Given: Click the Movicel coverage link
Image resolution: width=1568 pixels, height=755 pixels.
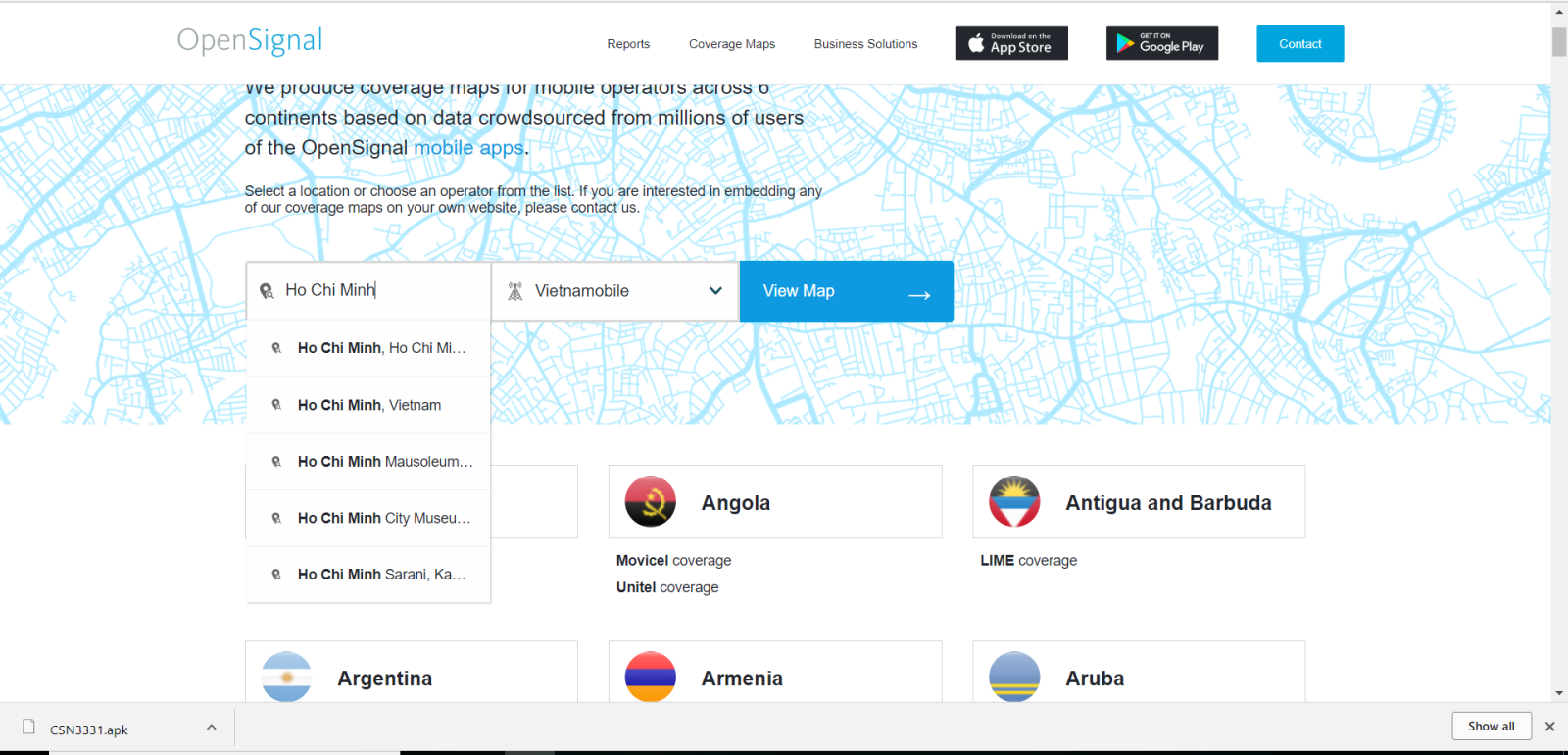Looking at the screenshot, I should [x=673, y=561].
